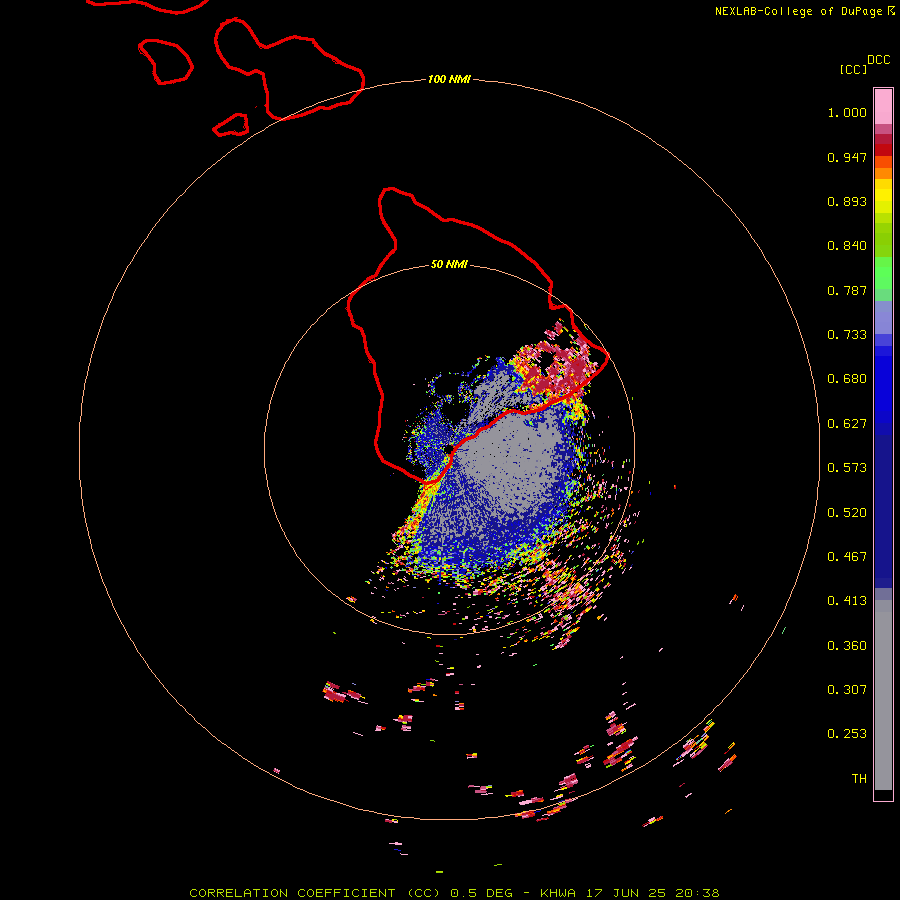Select the 0.893 scale value

tap(847, 201)
